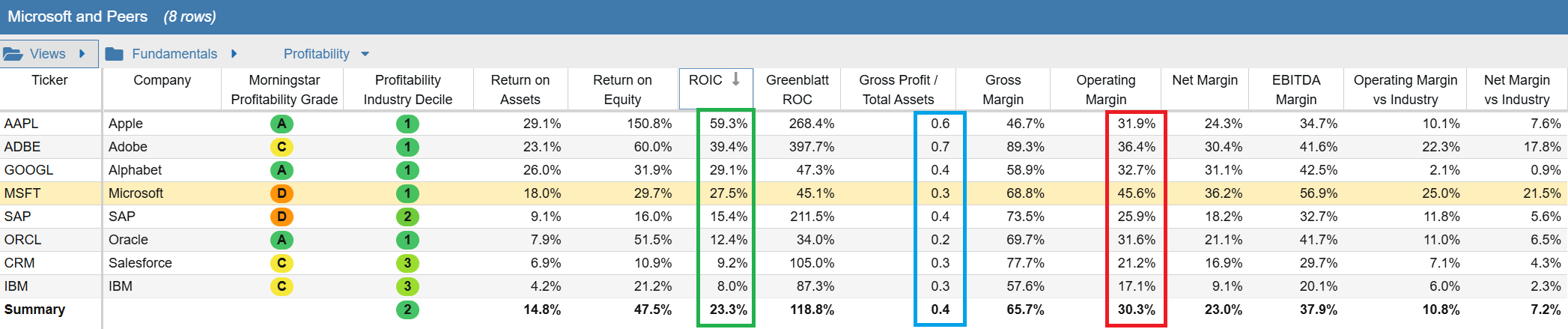Click Adobe's Gross Margin 89.3%
The width and height of the screenshot is (1568, 329).
1025,147
